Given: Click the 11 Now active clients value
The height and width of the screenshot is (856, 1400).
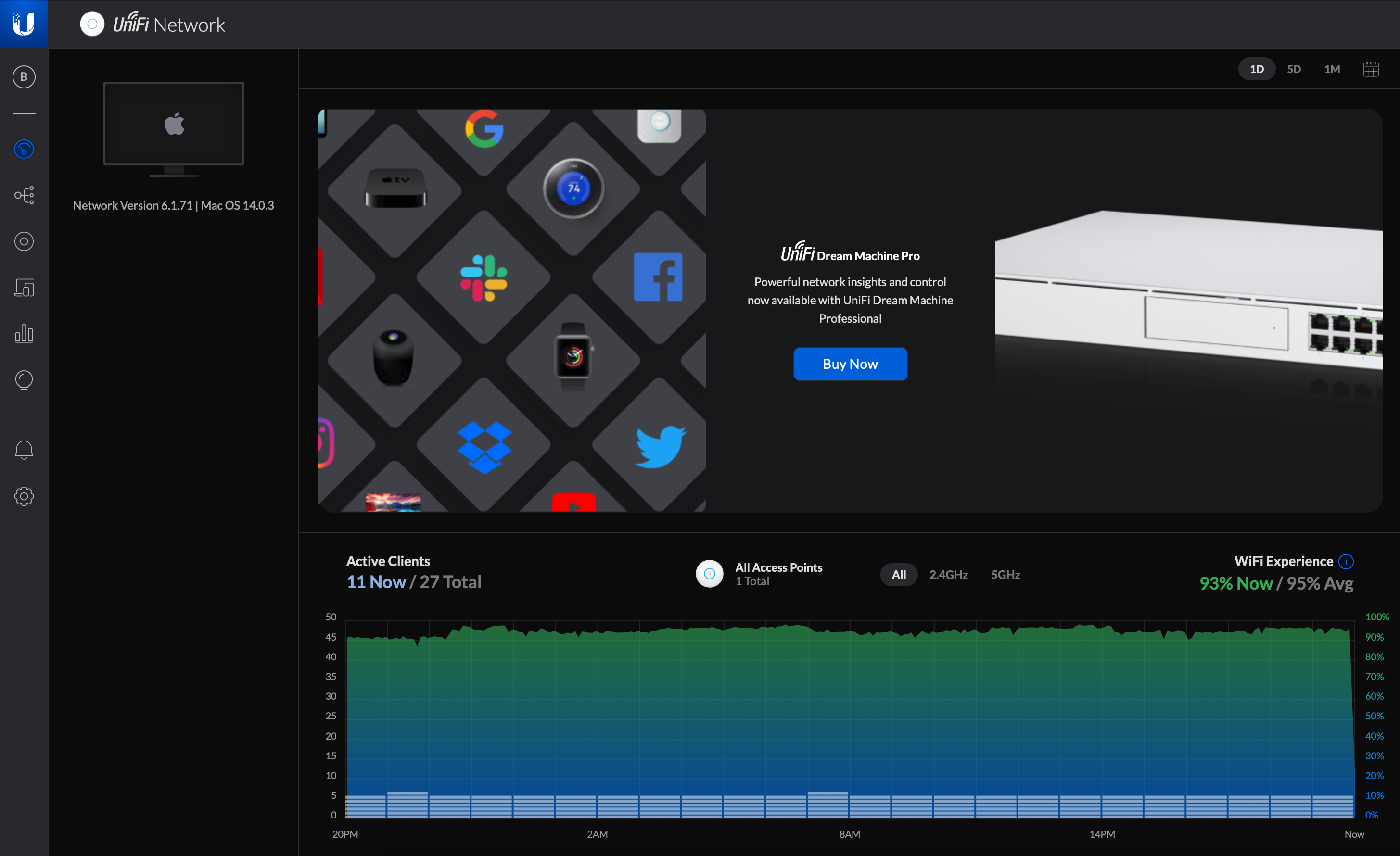Looking at the screenshot, I should (376, 582).
